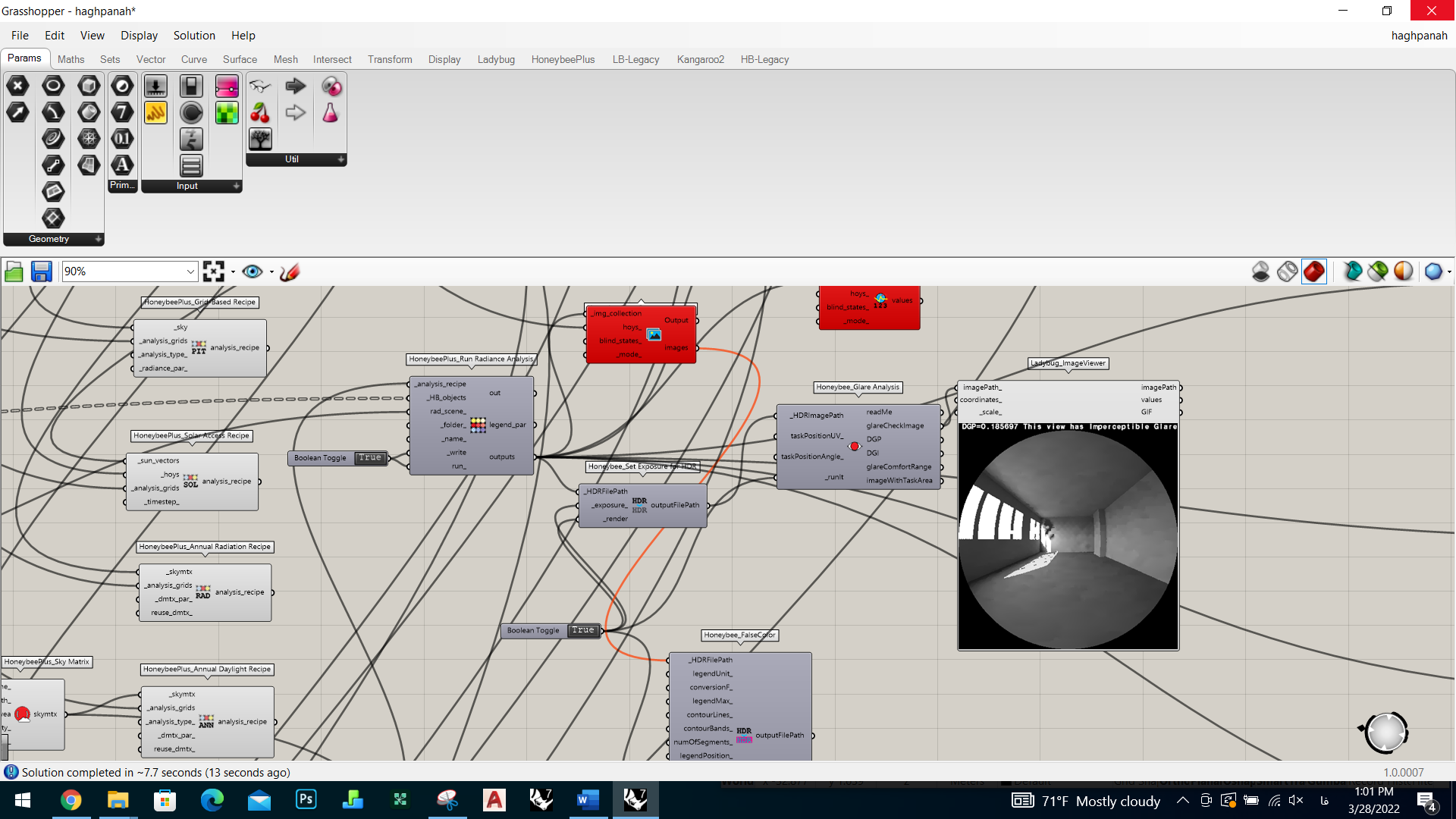Screen dimensions: 1456x819
Task: Toggle the red selected-only preview mode button
Action: point(1314,271)
